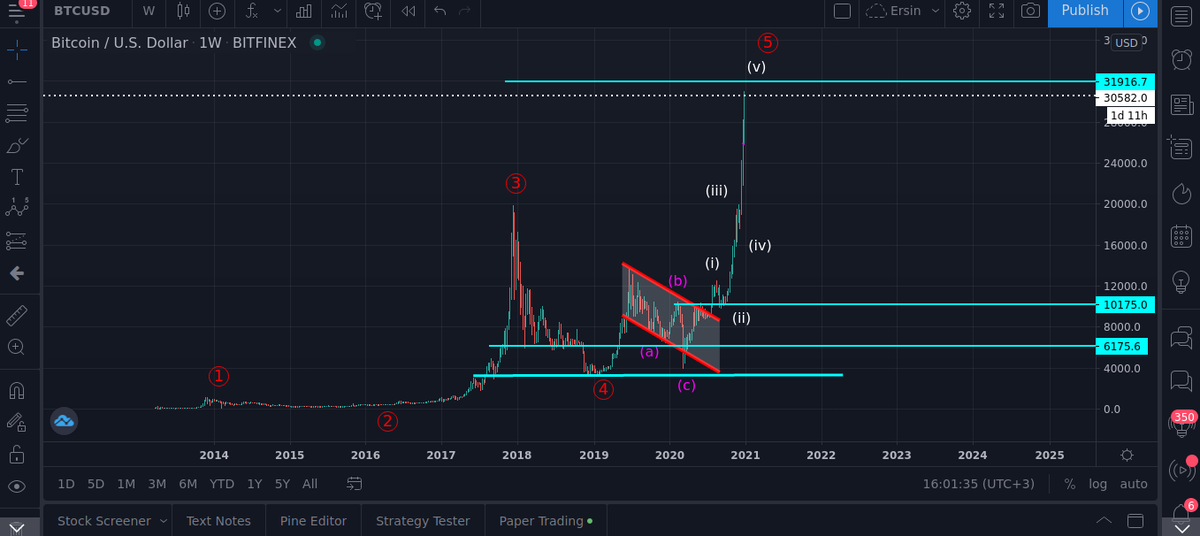Toggle magnet mode snapping
The width and height of the screenshot is (1200, 536).
(x=17, y=390)
